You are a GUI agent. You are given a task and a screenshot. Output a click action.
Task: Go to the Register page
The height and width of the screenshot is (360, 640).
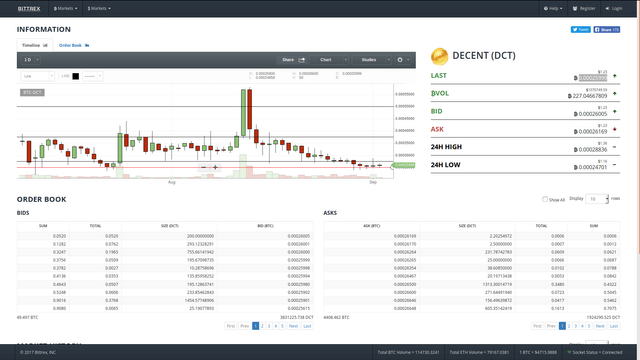click(x=584, y=8)
